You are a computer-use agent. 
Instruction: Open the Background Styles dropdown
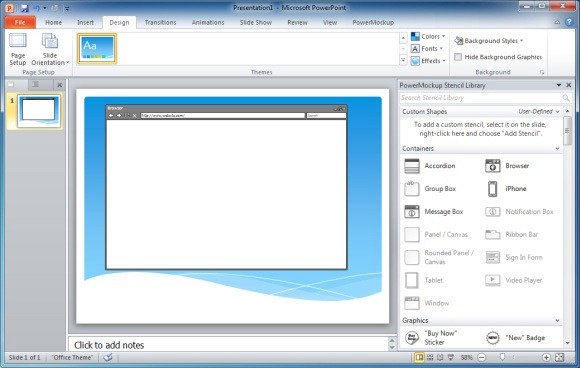point(489,41)
